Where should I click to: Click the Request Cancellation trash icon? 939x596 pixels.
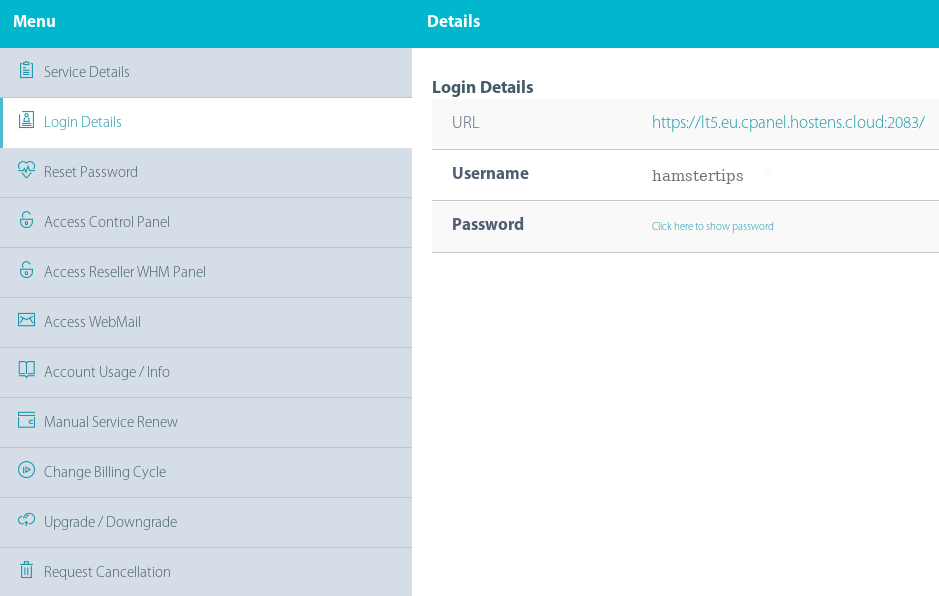point(26,570)
